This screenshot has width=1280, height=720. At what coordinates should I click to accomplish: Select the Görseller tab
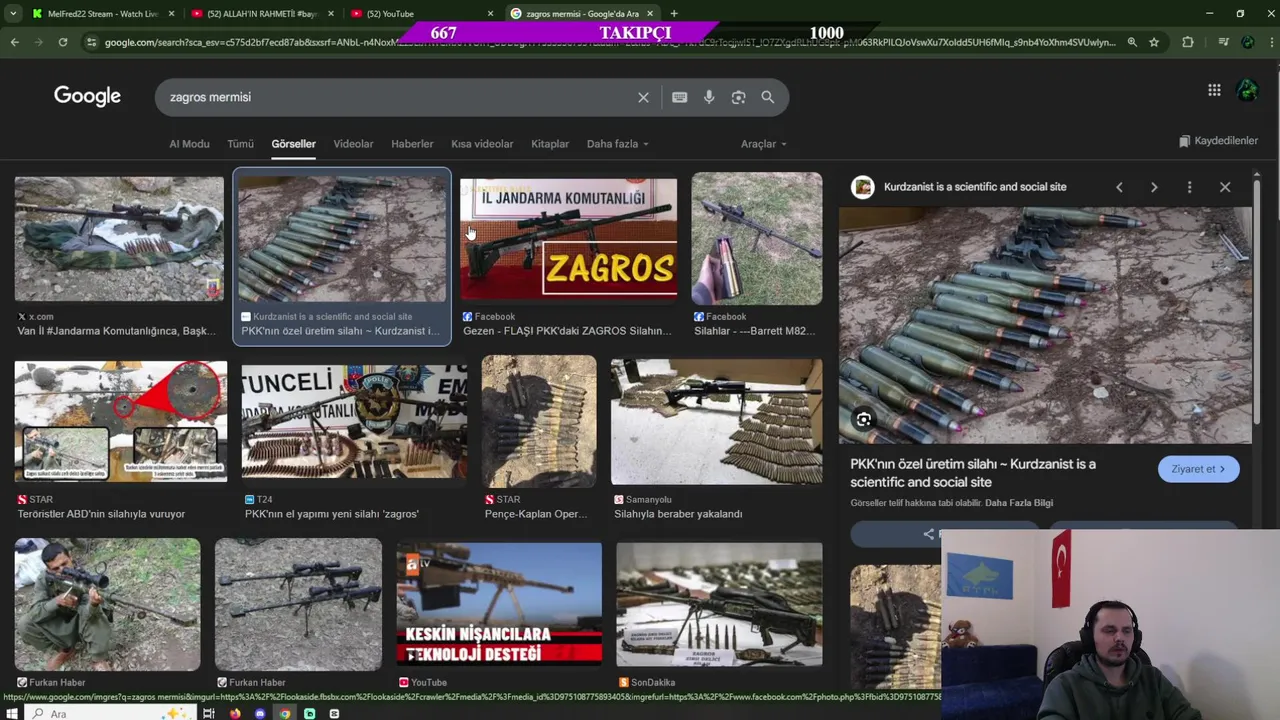pos(293,144)
